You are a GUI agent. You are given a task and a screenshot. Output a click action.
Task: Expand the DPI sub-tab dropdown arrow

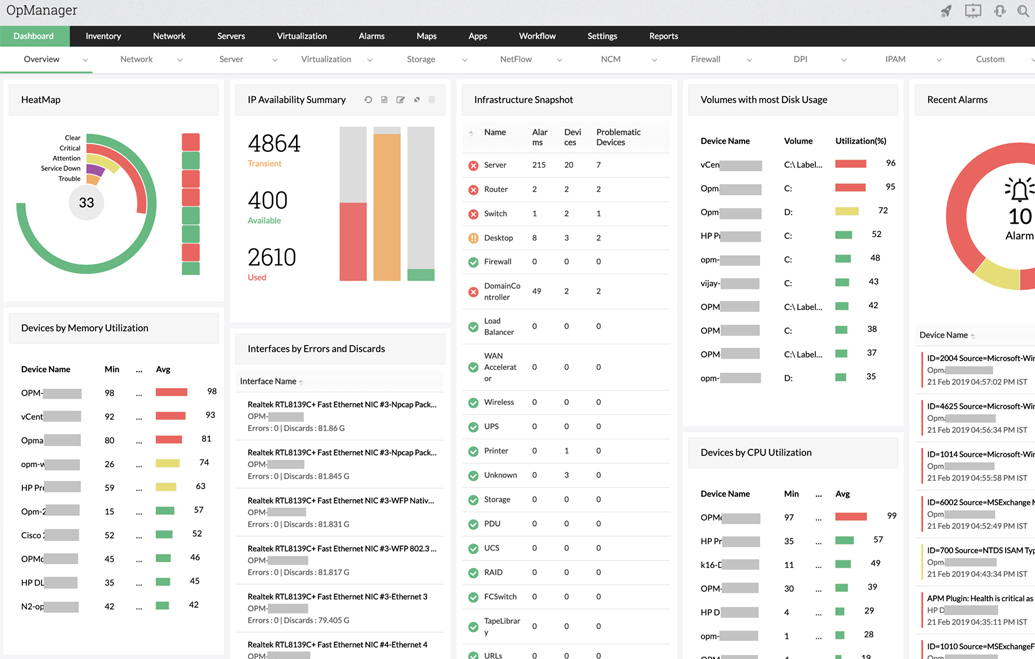[x=844, y=60]
